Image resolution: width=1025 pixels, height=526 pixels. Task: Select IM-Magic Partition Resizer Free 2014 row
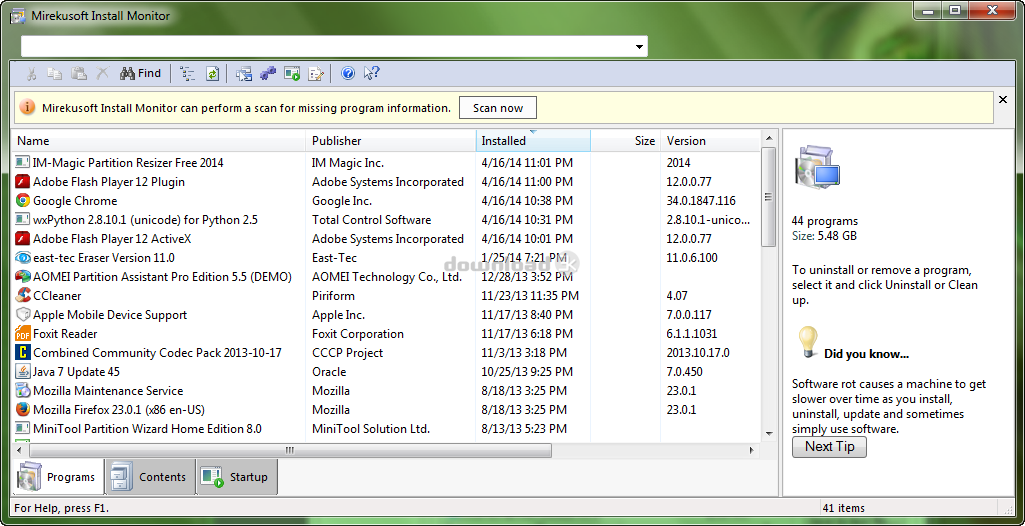386,163
